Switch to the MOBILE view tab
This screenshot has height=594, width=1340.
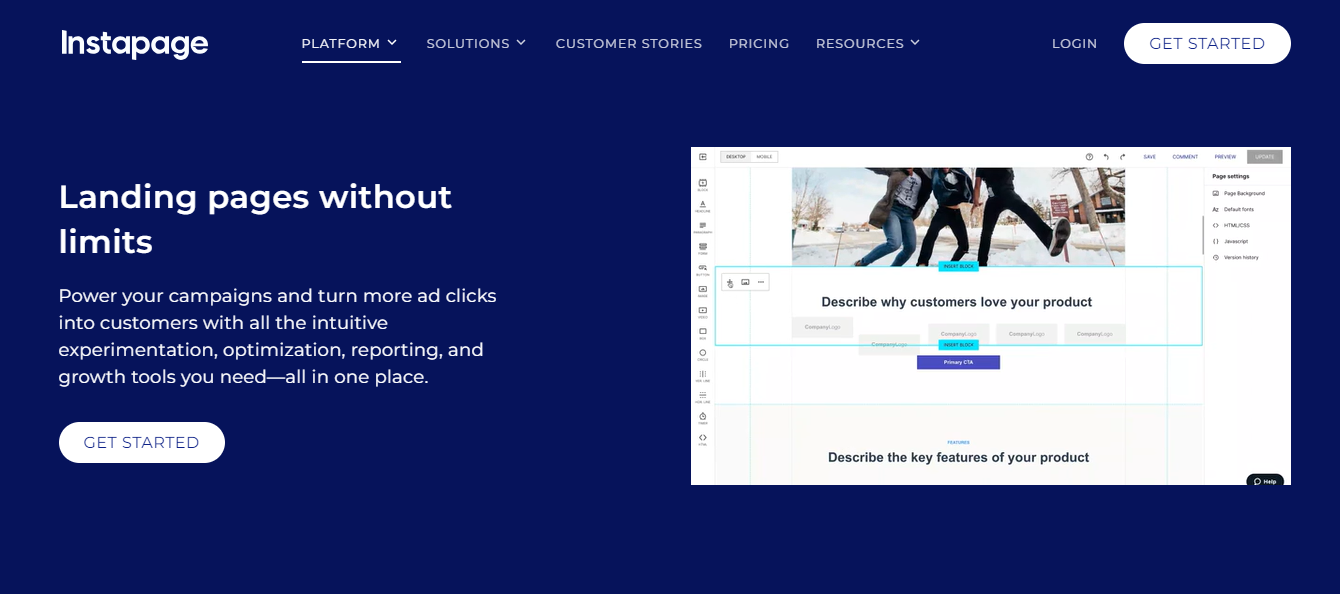[764, 157]
